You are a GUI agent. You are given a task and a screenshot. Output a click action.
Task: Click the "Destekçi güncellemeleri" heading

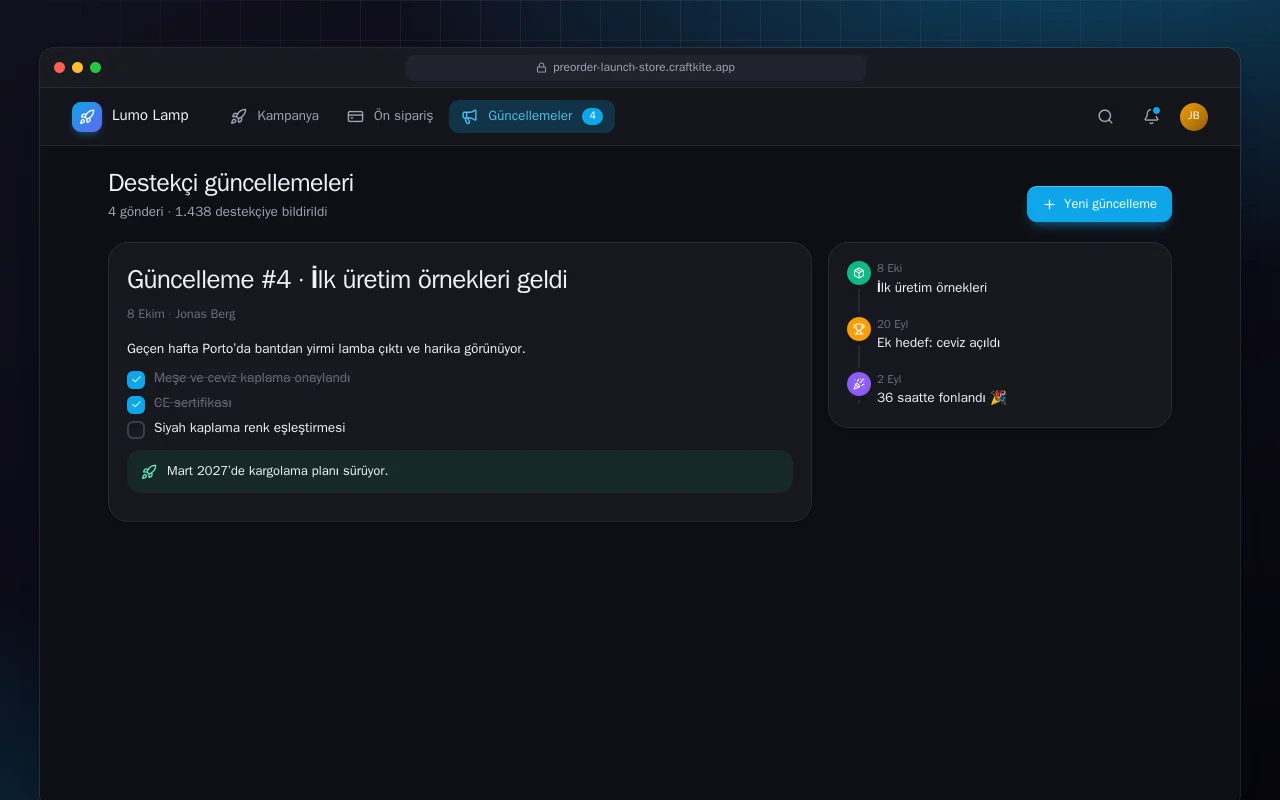click(231, 183)
